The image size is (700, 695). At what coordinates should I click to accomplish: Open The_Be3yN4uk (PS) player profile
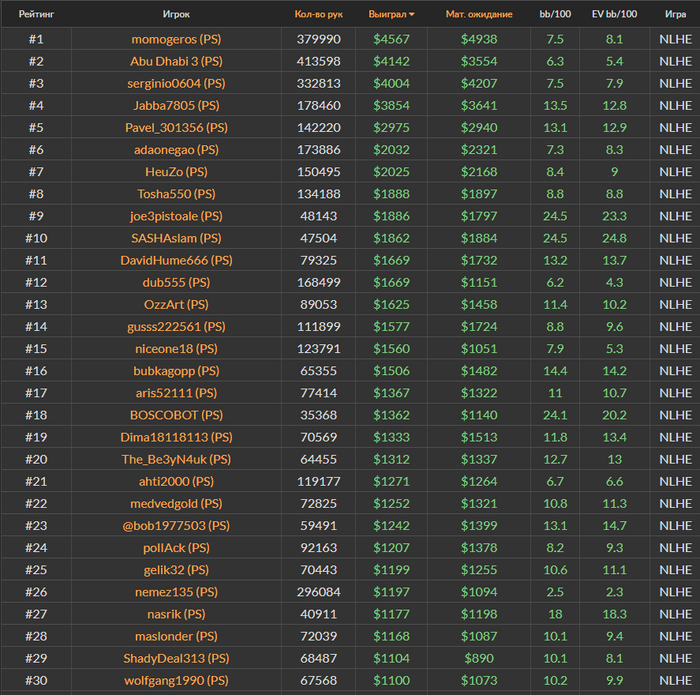point(176,459)
